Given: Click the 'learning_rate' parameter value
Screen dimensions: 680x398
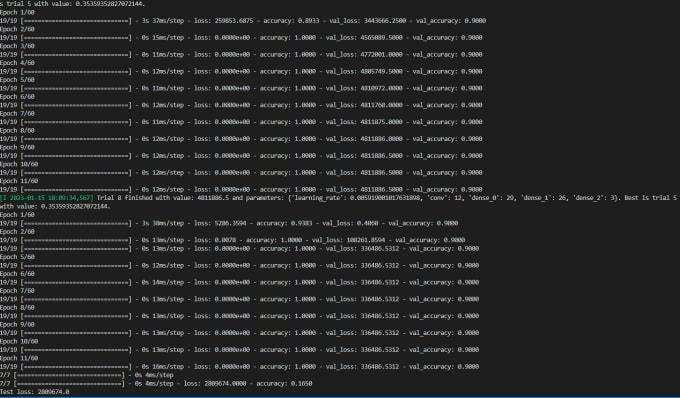Looking at the screenshot, I should click(x=383, y=198).
